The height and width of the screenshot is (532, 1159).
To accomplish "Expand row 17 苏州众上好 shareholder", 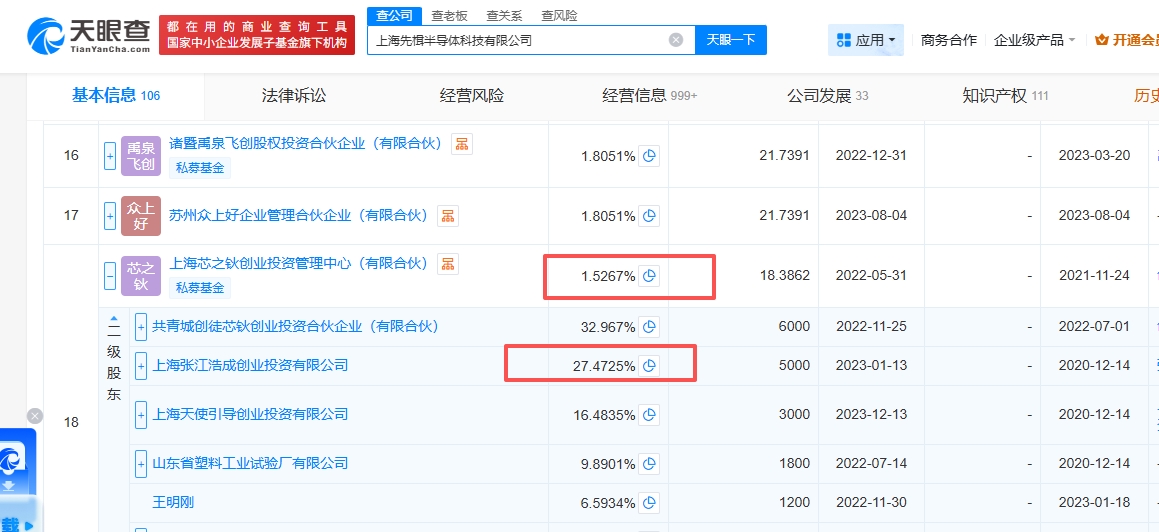I will tap(109, 216).
